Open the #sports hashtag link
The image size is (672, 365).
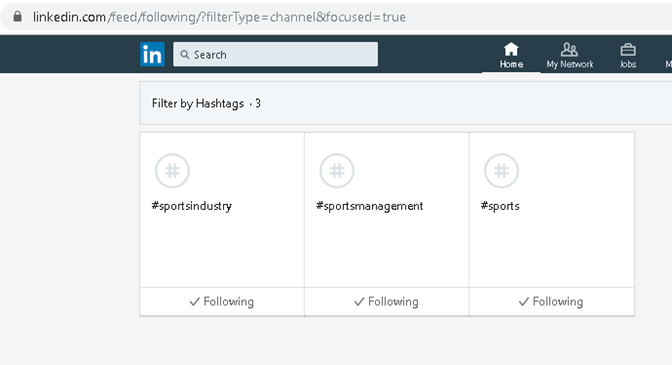[500, 206]
